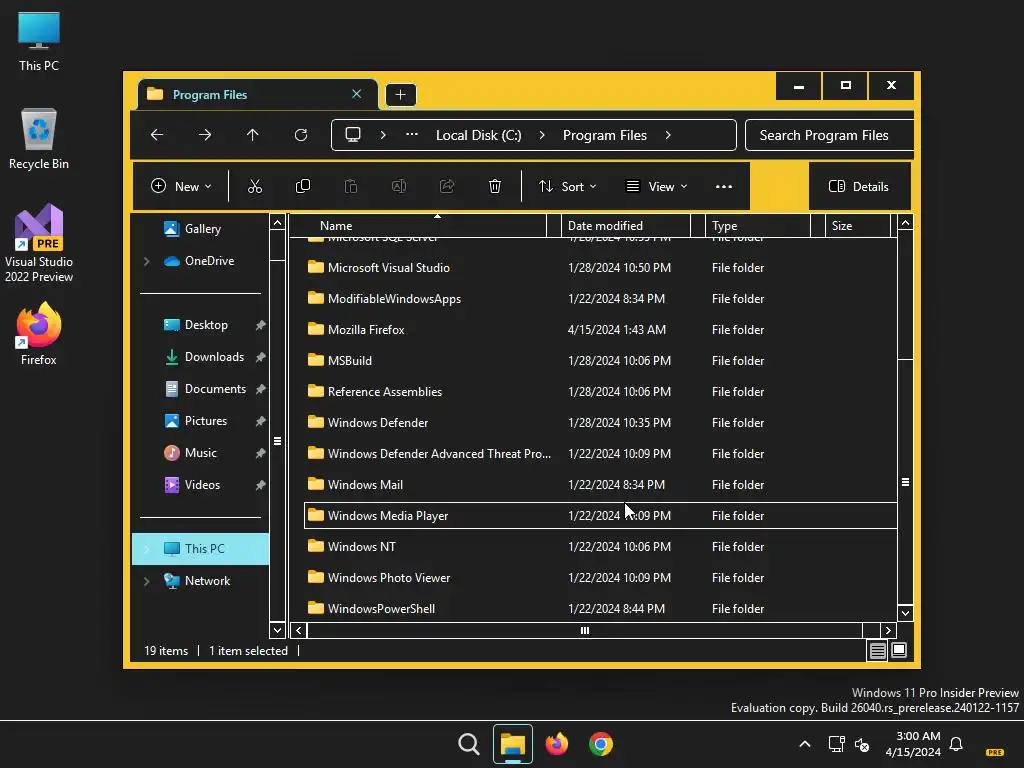The image size is (1024, 768).
Task: Select Visual Studio 2022 Preview desktop shortcut
Action: (39, 244)
